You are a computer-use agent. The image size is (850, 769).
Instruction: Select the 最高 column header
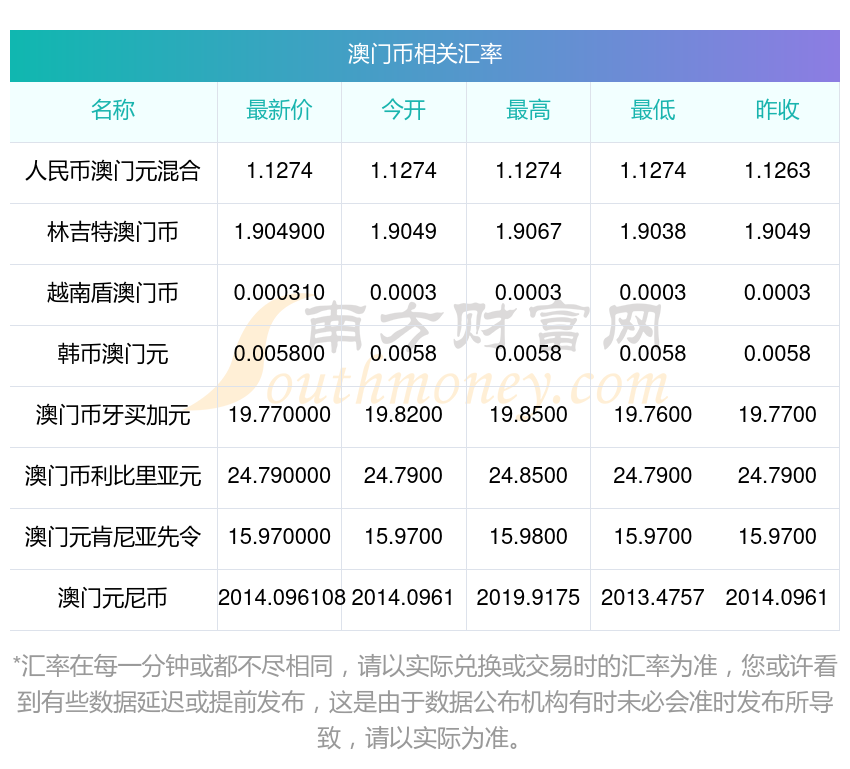coord(528,110)
